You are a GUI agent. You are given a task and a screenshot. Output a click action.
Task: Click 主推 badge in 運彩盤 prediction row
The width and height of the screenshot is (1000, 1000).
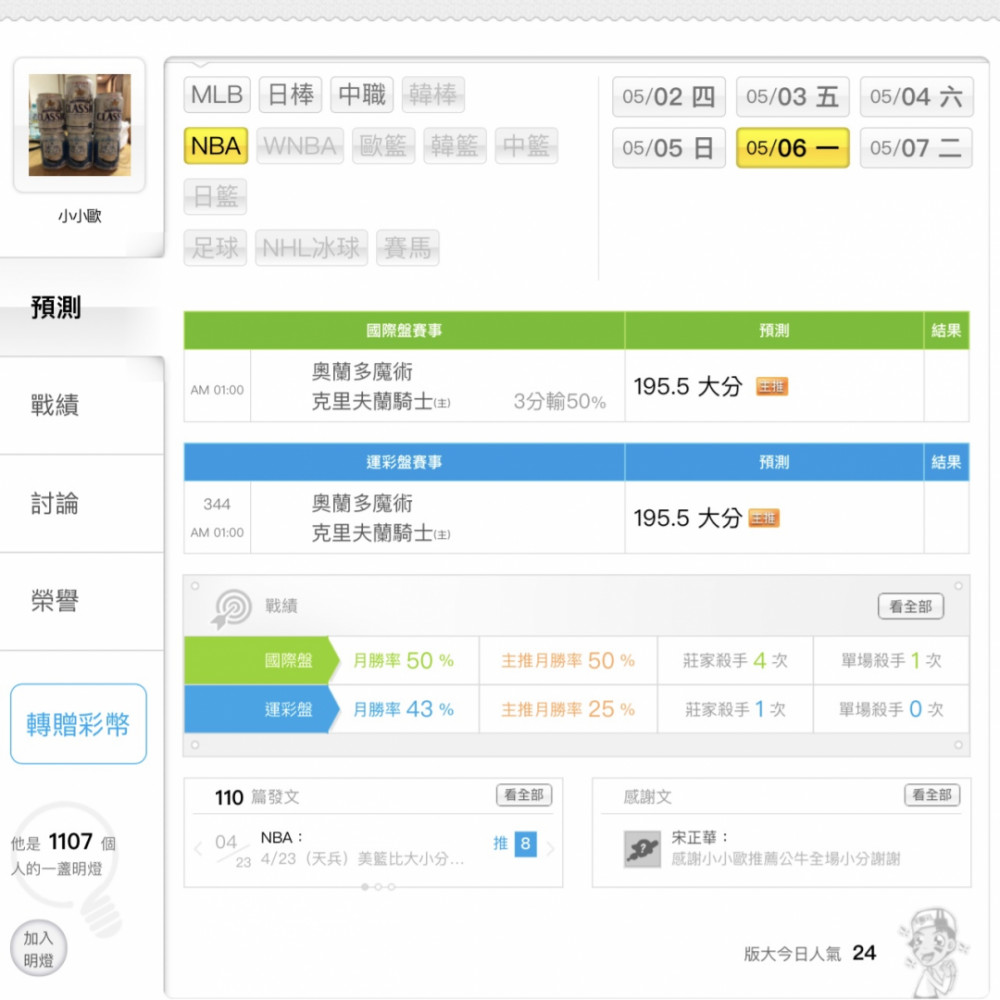(763, 518)
